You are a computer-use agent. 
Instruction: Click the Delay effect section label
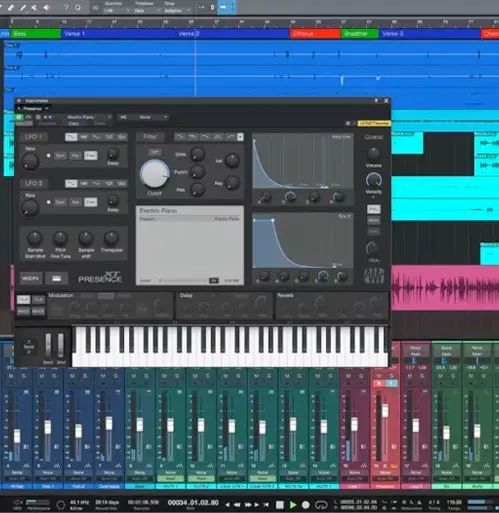click(x=186, y=295)
